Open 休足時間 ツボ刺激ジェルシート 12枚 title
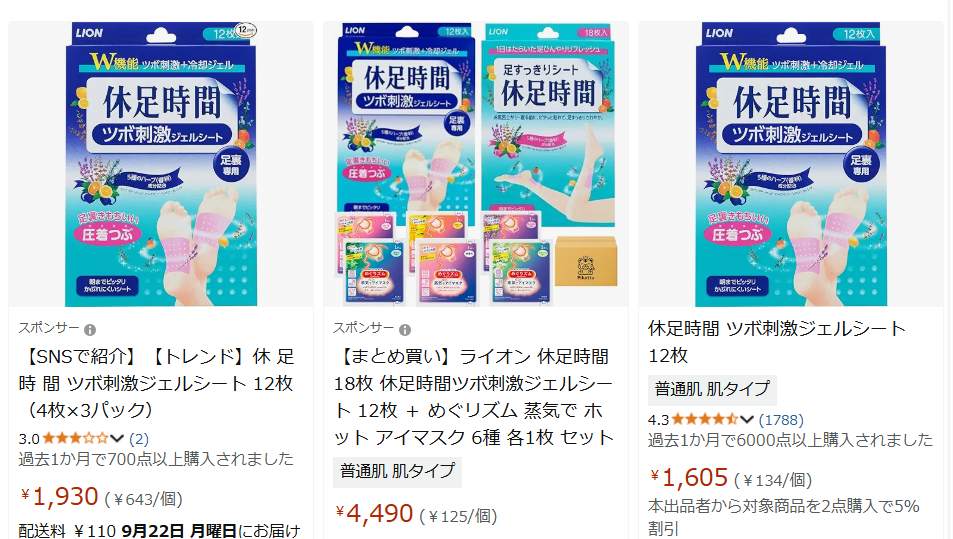The width and height of the screenshot is (953, 539). tap(777, 342)
